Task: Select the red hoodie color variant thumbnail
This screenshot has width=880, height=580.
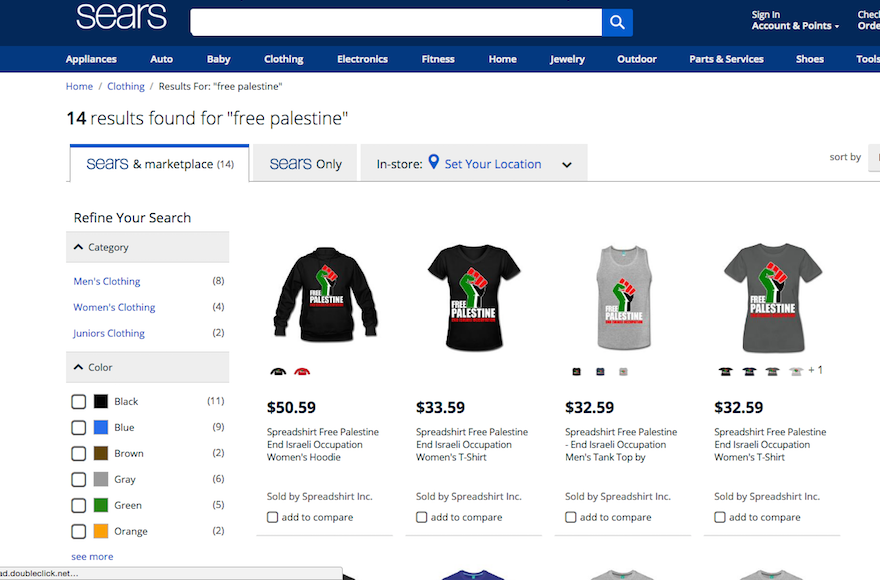Action: 302,371
